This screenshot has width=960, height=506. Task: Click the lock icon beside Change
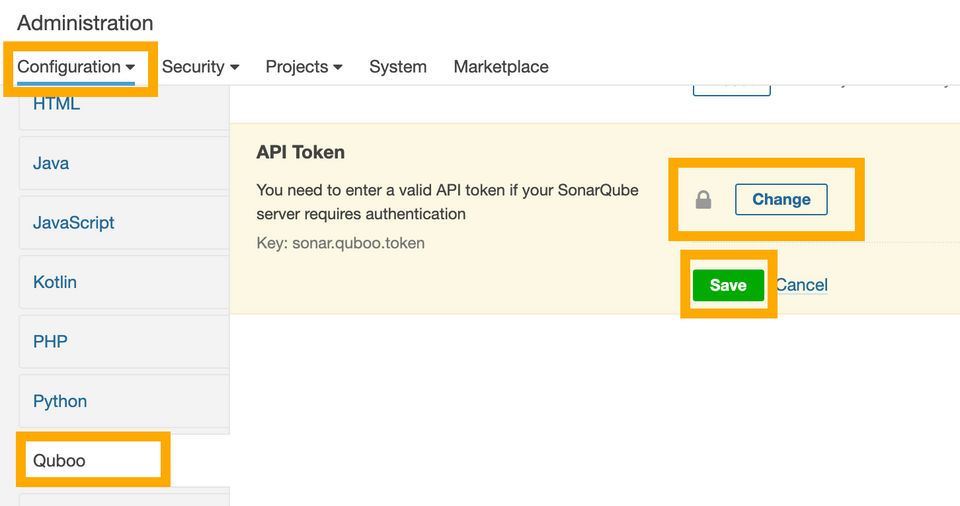click(x=703, y=200)
